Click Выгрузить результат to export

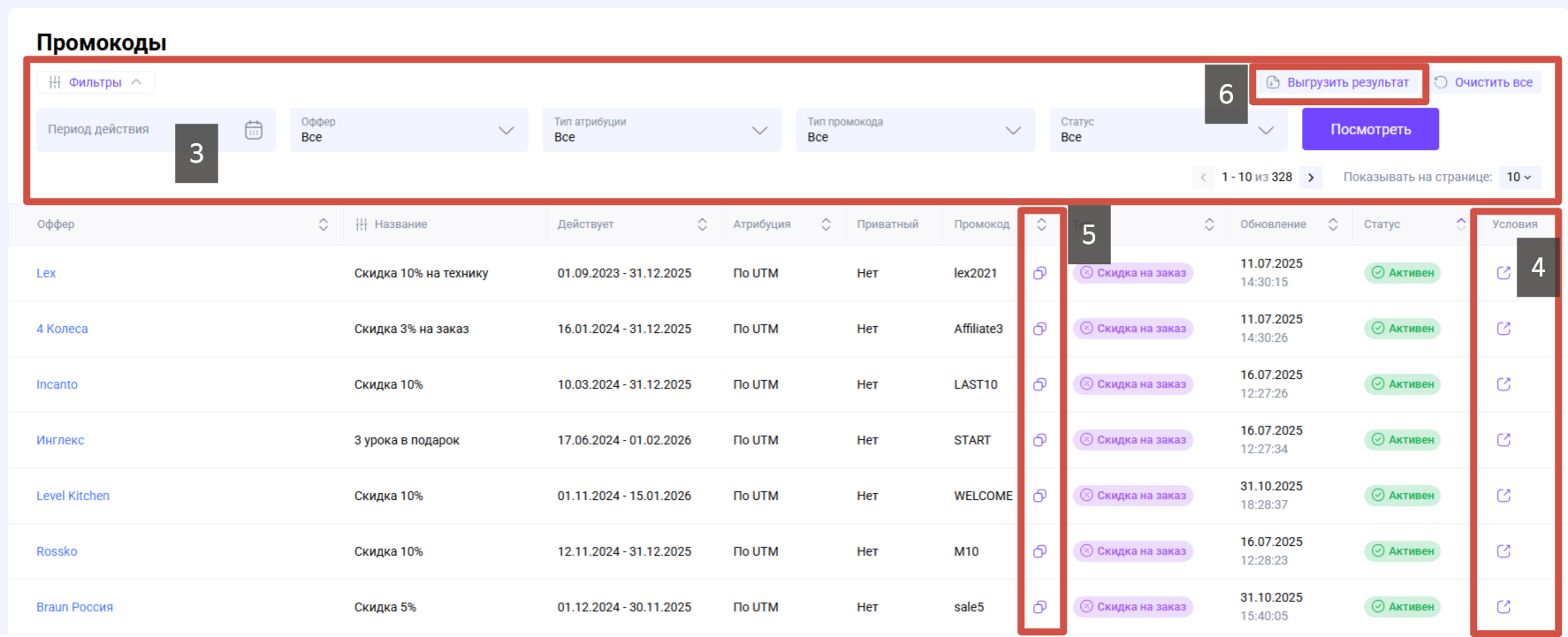tap(1338, 82)
